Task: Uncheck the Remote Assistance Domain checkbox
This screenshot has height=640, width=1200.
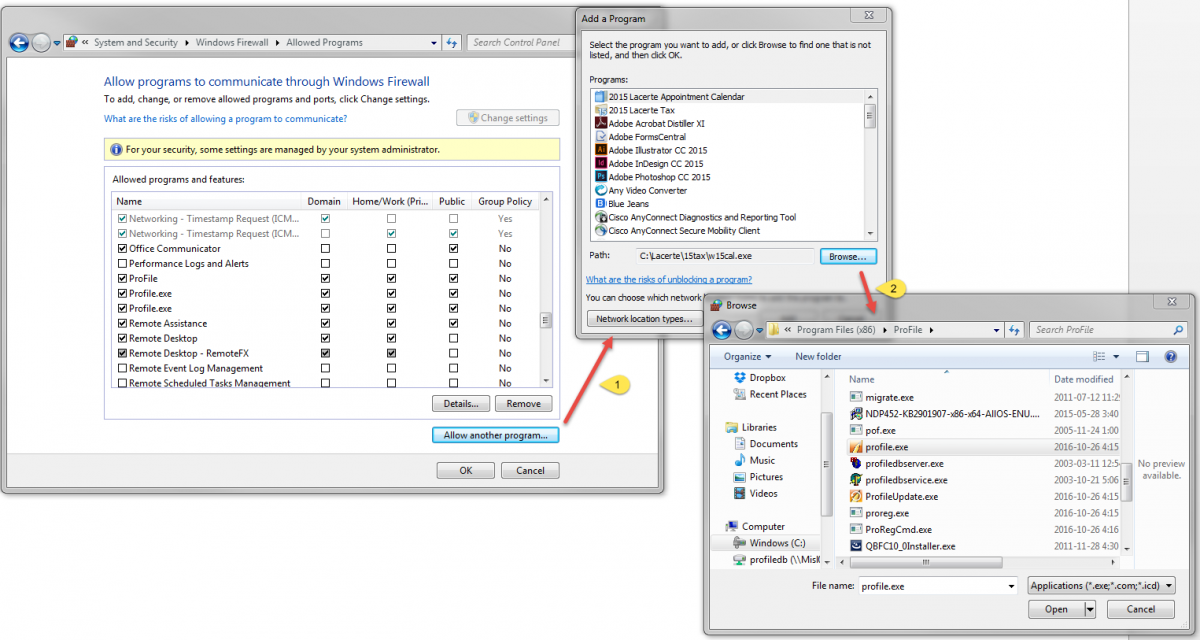Action: (324, 323)
